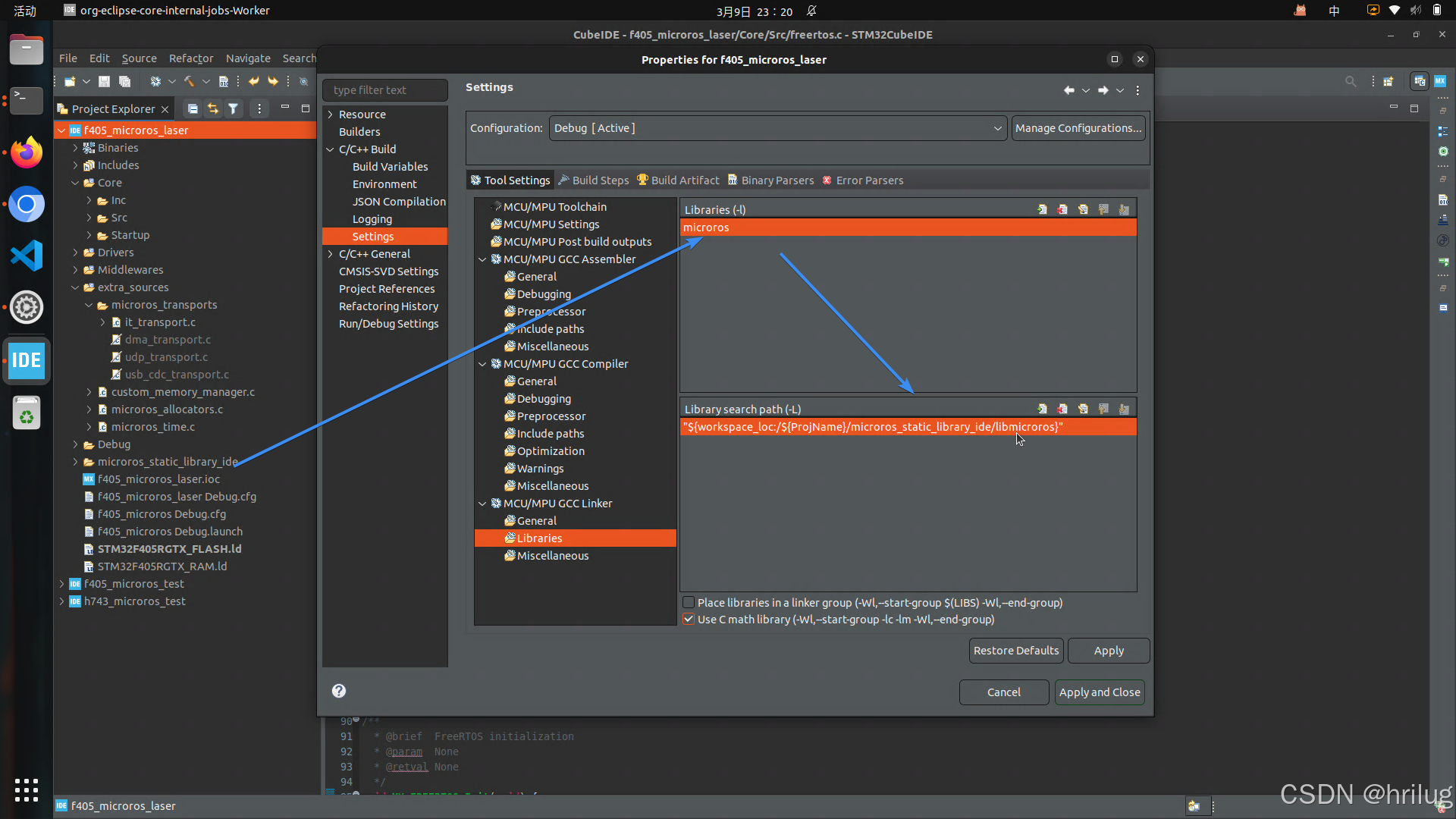Click the Manage Configurations button

click(x=1078, y=128)
